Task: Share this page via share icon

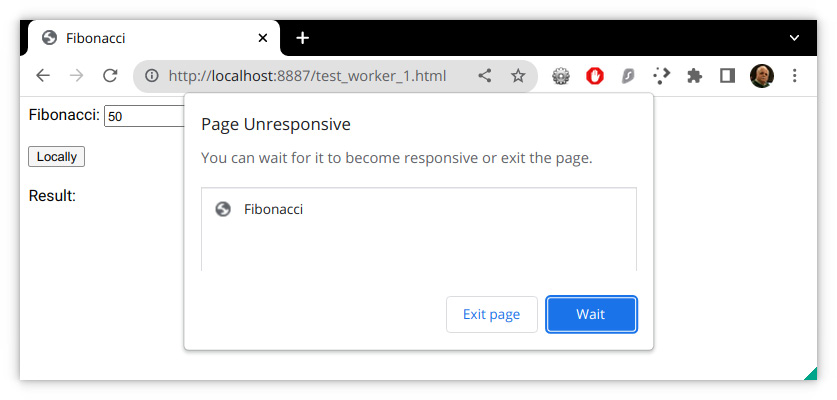Action: point(484,76)
